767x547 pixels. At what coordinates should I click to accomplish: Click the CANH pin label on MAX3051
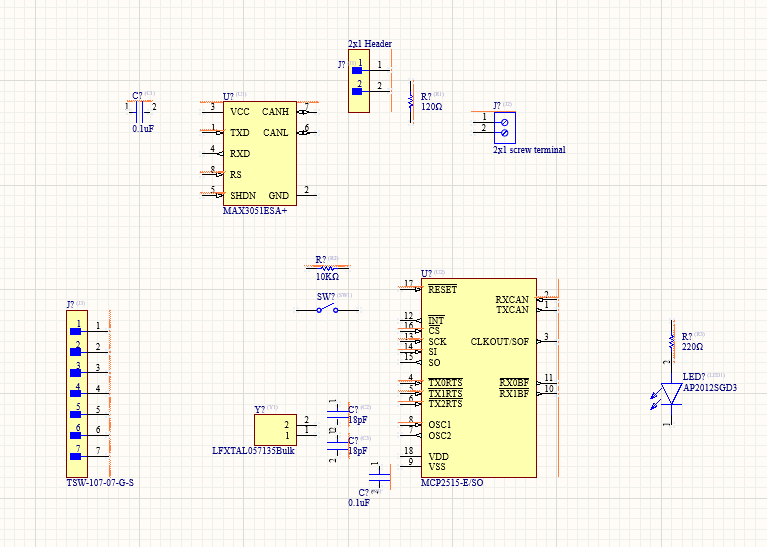275,112
